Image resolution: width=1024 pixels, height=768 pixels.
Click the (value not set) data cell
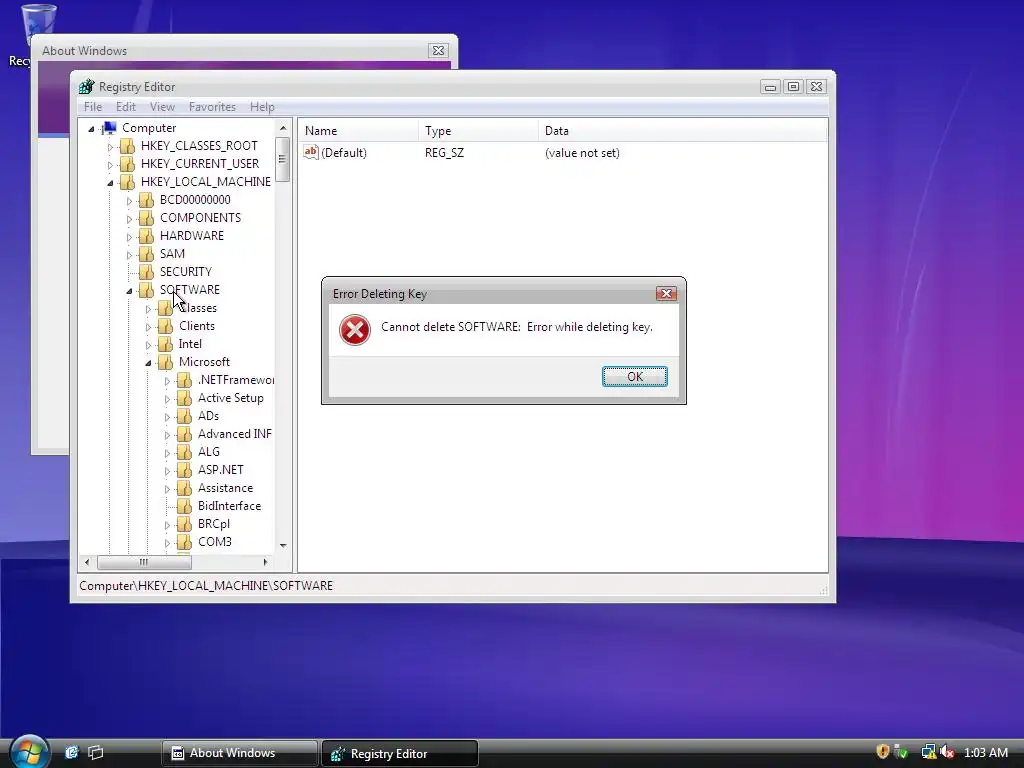click(582, 153)
